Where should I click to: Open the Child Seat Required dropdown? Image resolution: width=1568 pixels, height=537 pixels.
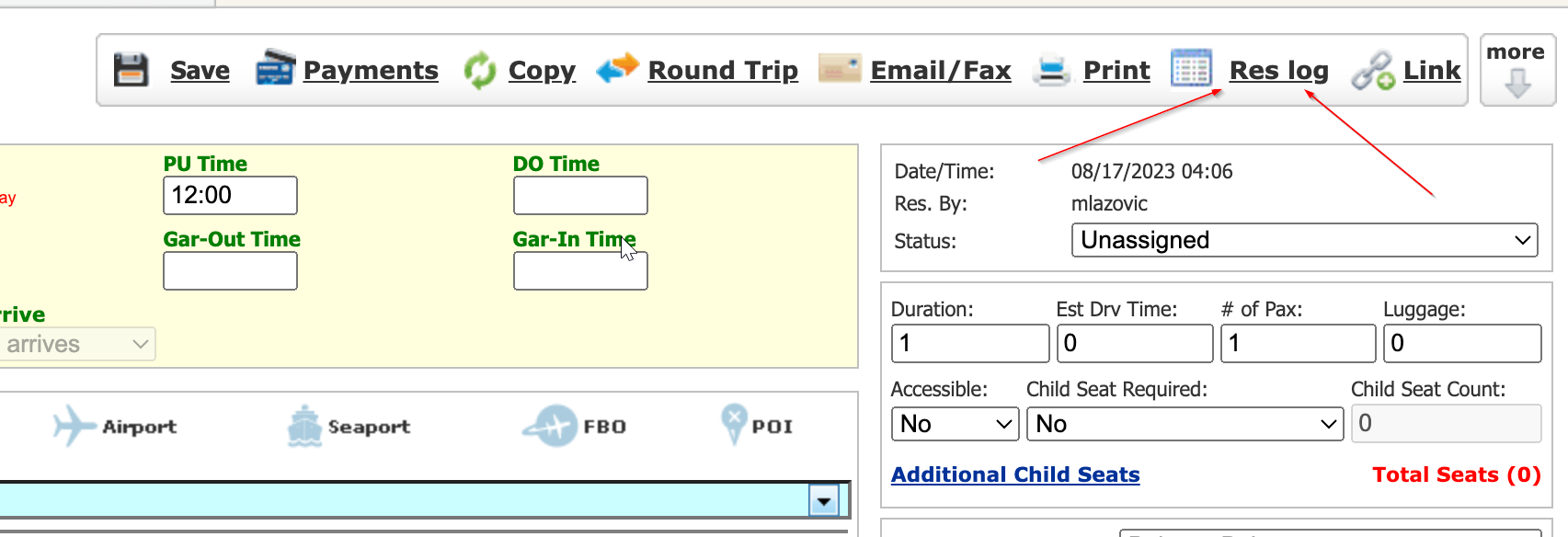click(x=1185, y=424)
